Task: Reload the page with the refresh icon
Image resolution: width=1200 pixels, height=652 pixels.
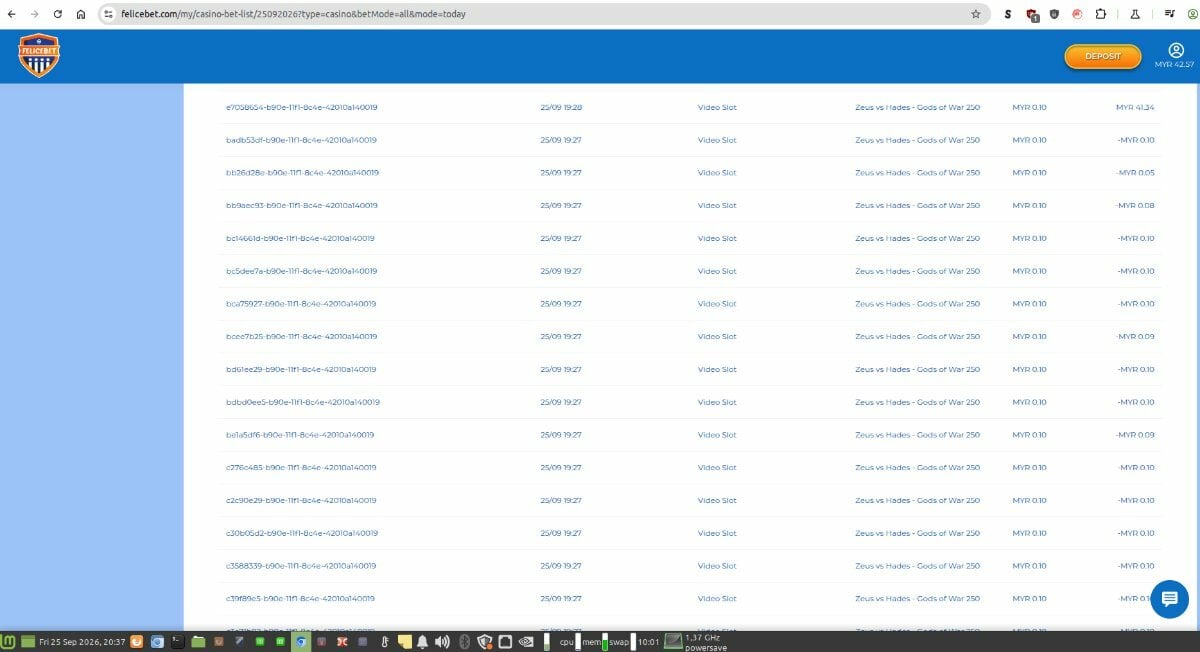Action: coord(57,14)
